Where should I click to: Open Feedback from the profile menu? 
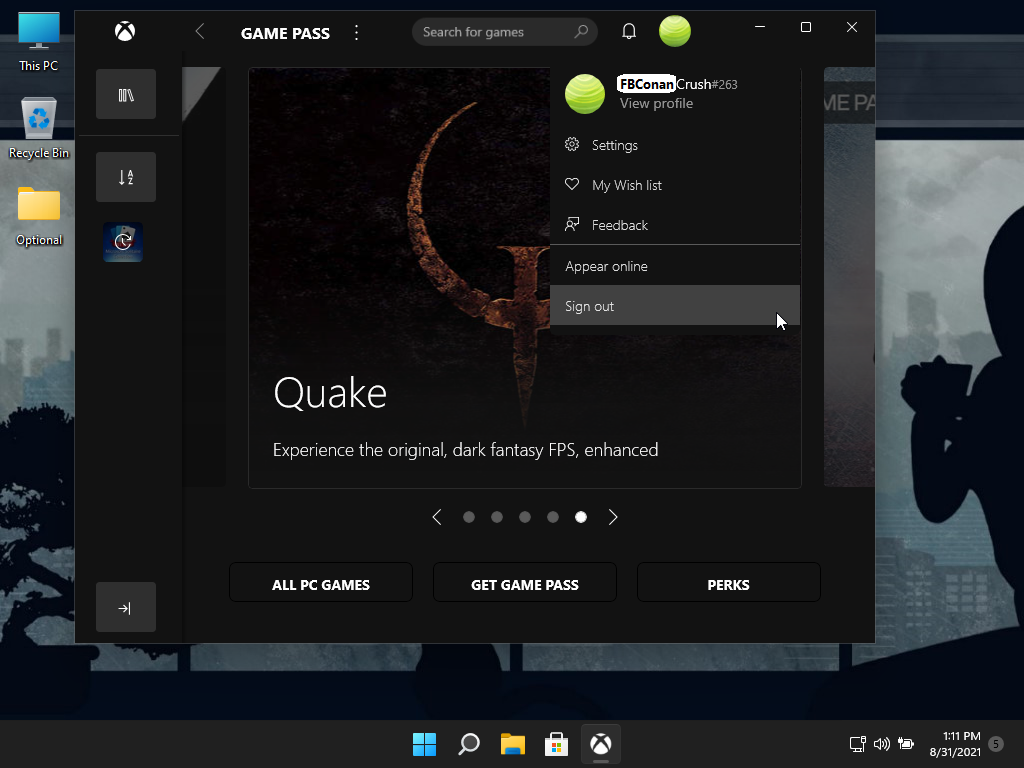tap(675, 225)
